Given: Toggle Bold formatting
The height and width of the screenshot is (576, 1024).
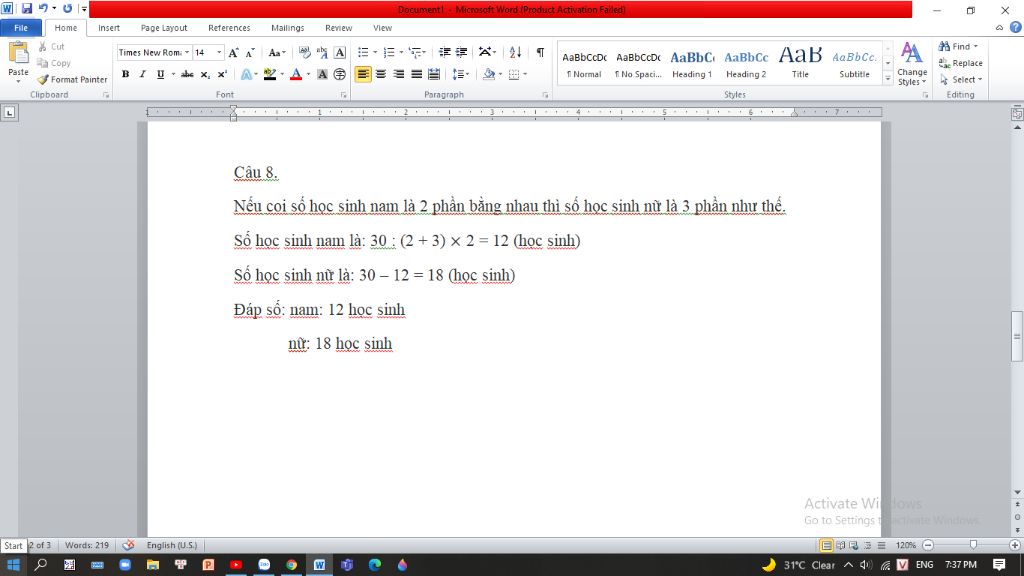Looking at the screenshot, I should tap(125, 74).
